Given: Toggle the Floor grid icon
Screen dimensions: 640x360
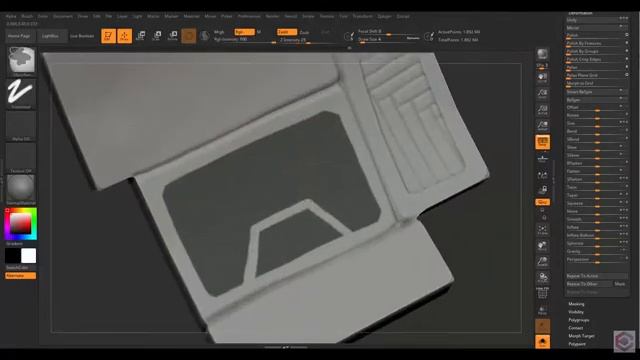Looking at the screenshot, I should [542, 158].
